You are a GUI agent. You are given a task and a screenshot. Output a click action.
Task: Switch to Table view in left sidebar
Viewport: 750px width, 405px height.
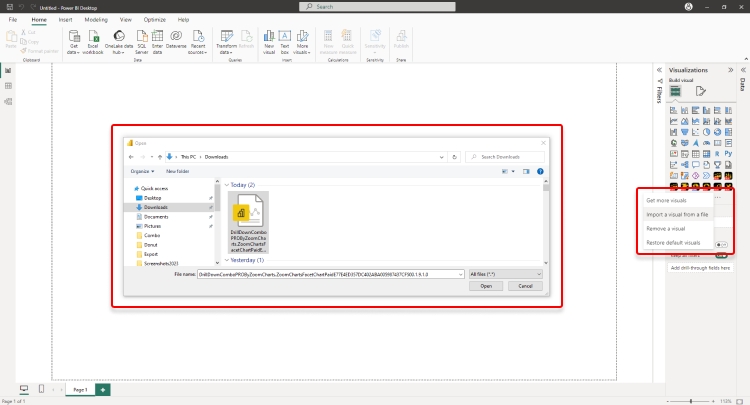point(8,86)
